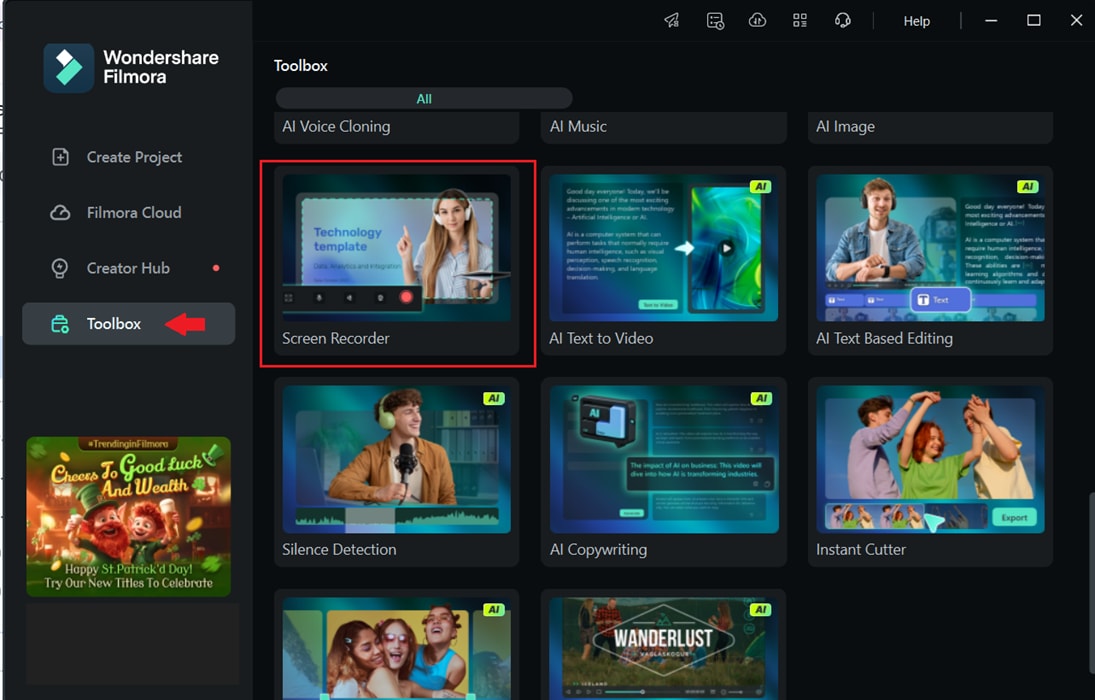Click the Screen Recorder label text

[335, 338]
